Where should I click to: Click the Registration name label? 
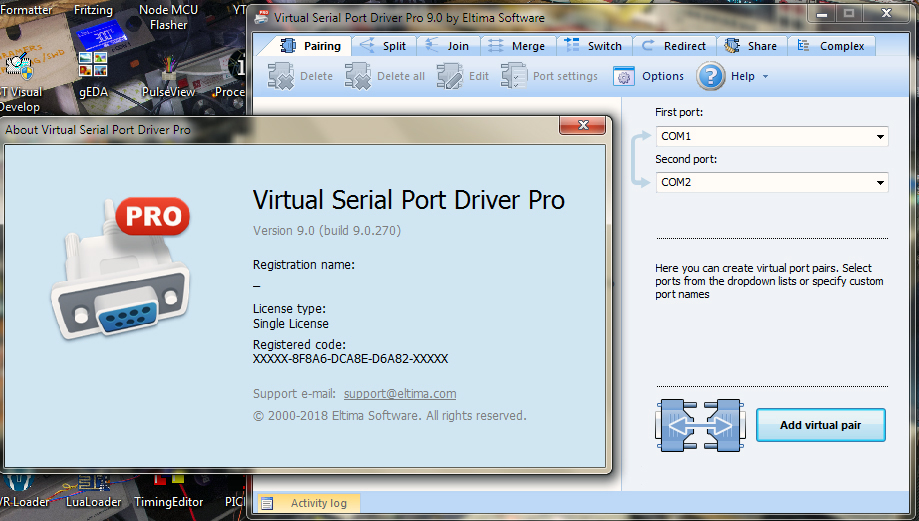(304, 265)
